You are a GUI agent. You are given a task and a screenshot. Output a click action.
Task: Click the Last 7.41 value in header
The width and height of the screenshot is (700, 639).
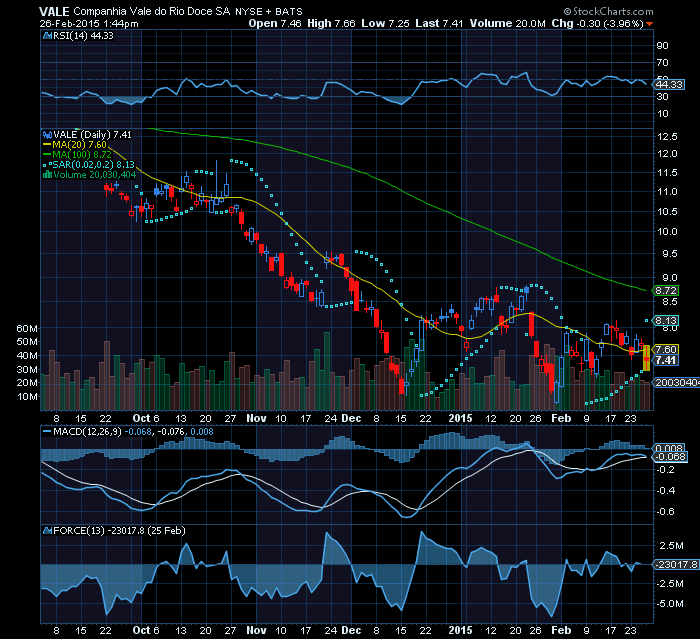click(x=439, y=23)
